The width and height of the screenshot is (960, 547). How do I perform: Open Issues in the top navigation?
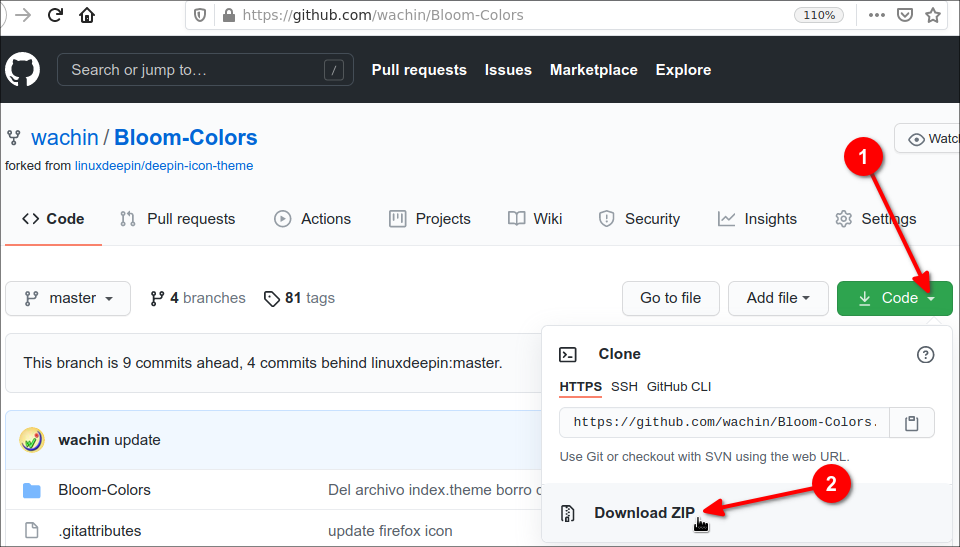click(x=508, y=70)
